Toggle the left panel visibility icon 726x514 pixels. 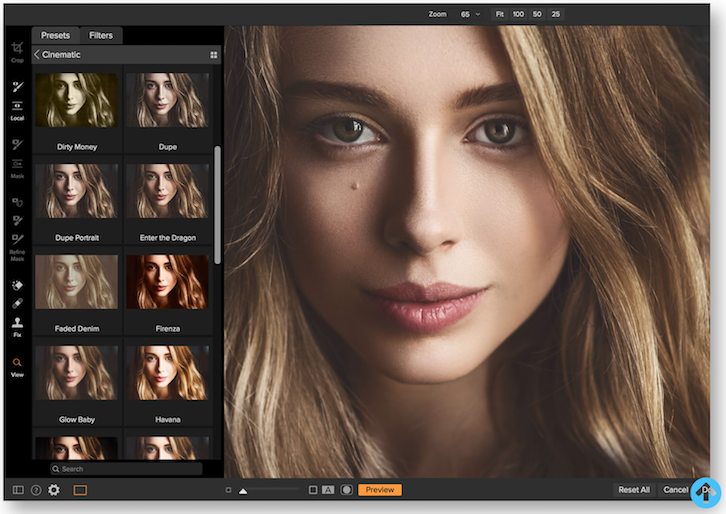(x=18, y=490)
